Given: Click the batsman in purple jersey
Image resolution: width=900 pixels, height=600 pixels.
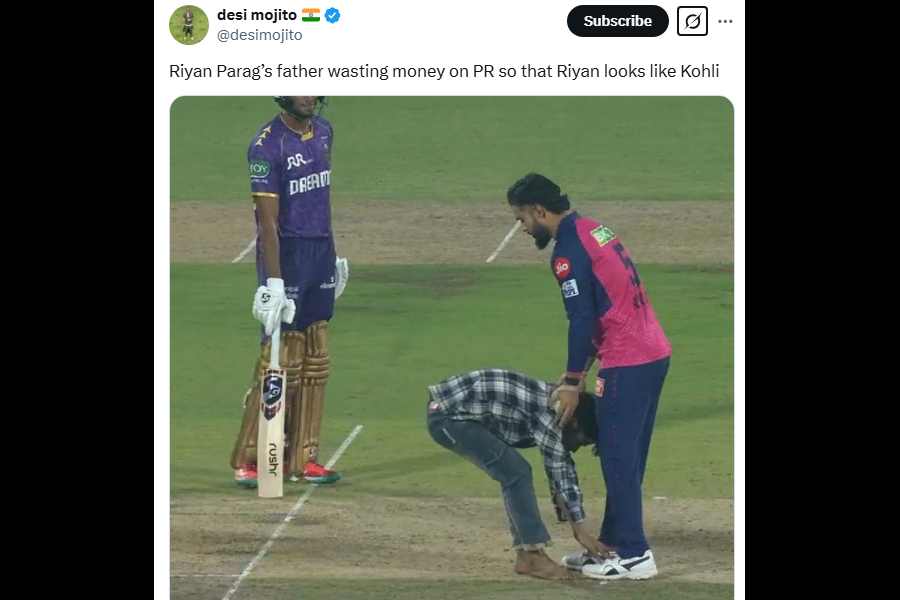Looking at the screenshot, I should click(293, 287).
